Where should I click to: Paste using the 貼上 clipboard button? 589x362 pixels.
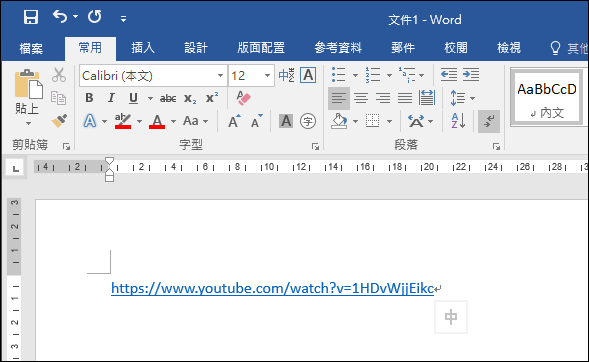point(28,84)
